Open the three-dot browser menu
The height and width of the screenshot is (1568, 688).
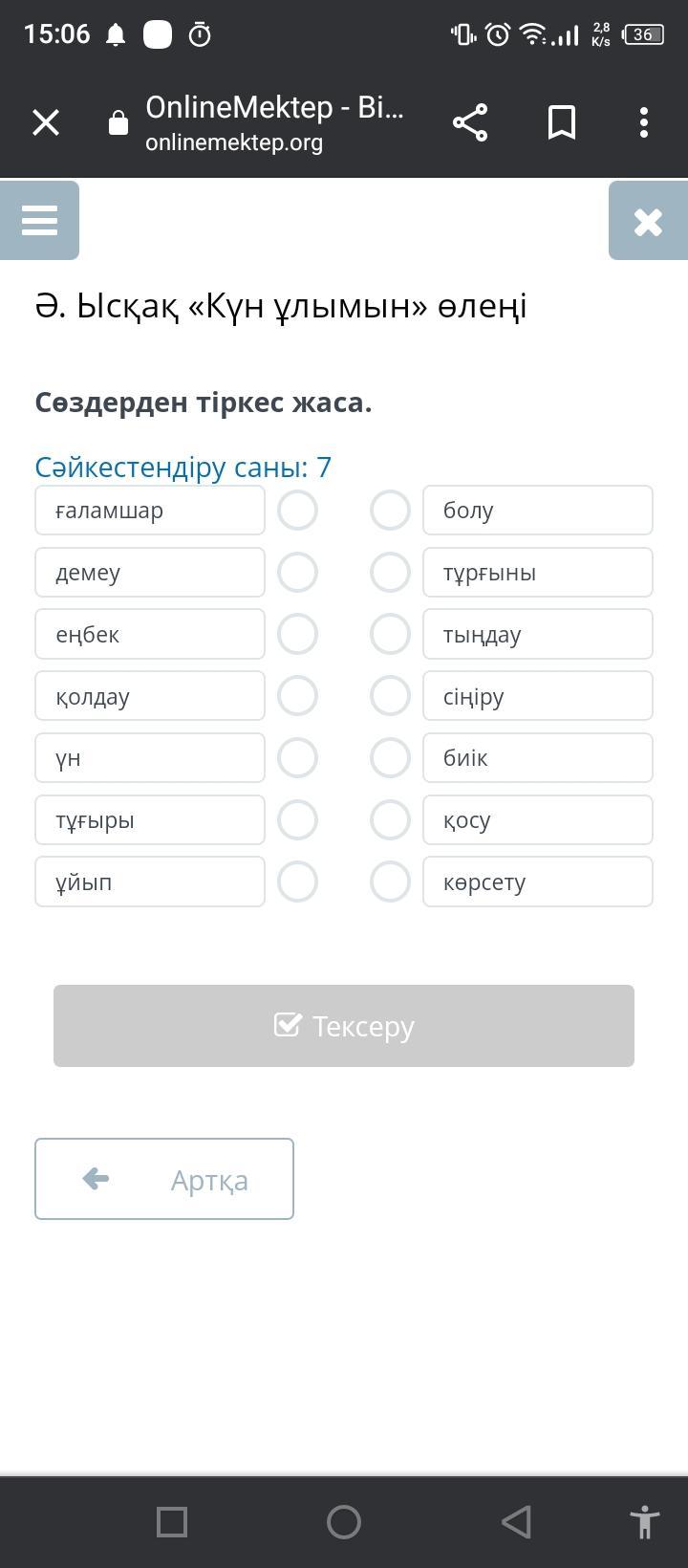tap(644, 122)
